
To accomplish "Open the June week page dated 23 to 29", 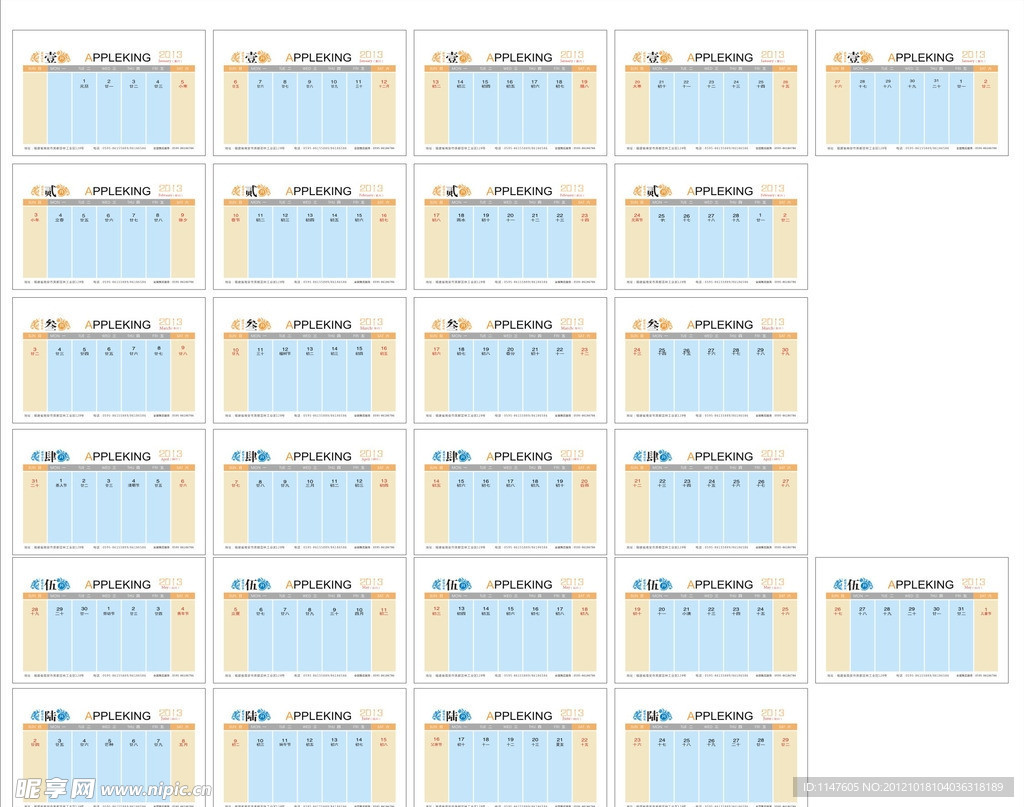I will 711,748.
